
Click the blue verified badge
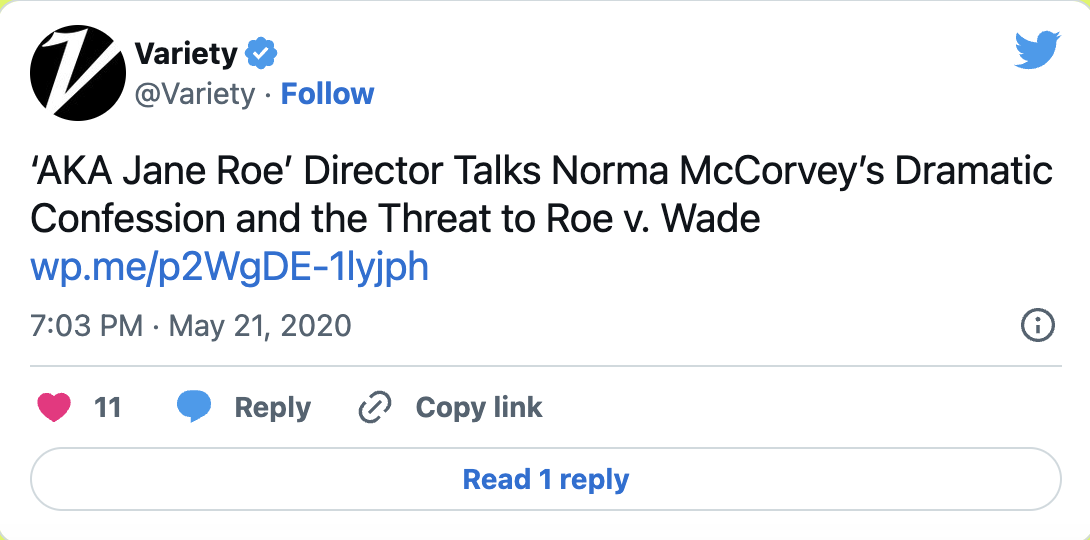pyautogui.click(x=262, y=53)
